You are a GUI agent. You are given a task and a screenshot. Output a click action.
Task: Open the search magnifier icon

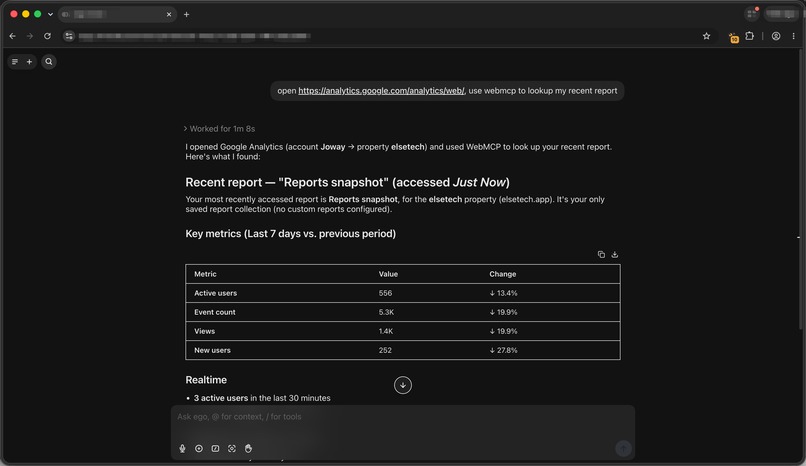[x=49, y=62]
